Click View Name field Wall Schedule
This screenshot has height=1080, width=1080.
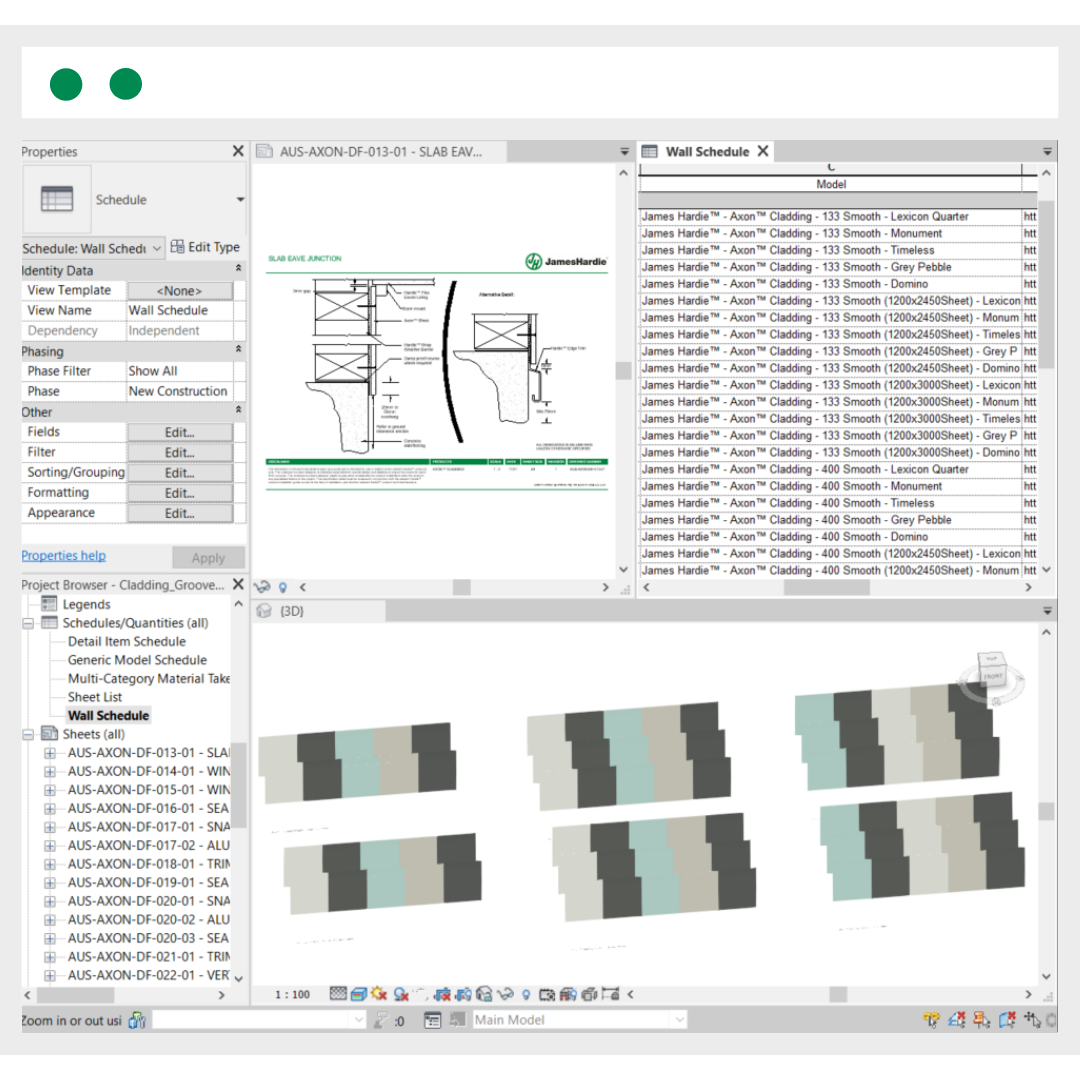click(x=180, y=311)
